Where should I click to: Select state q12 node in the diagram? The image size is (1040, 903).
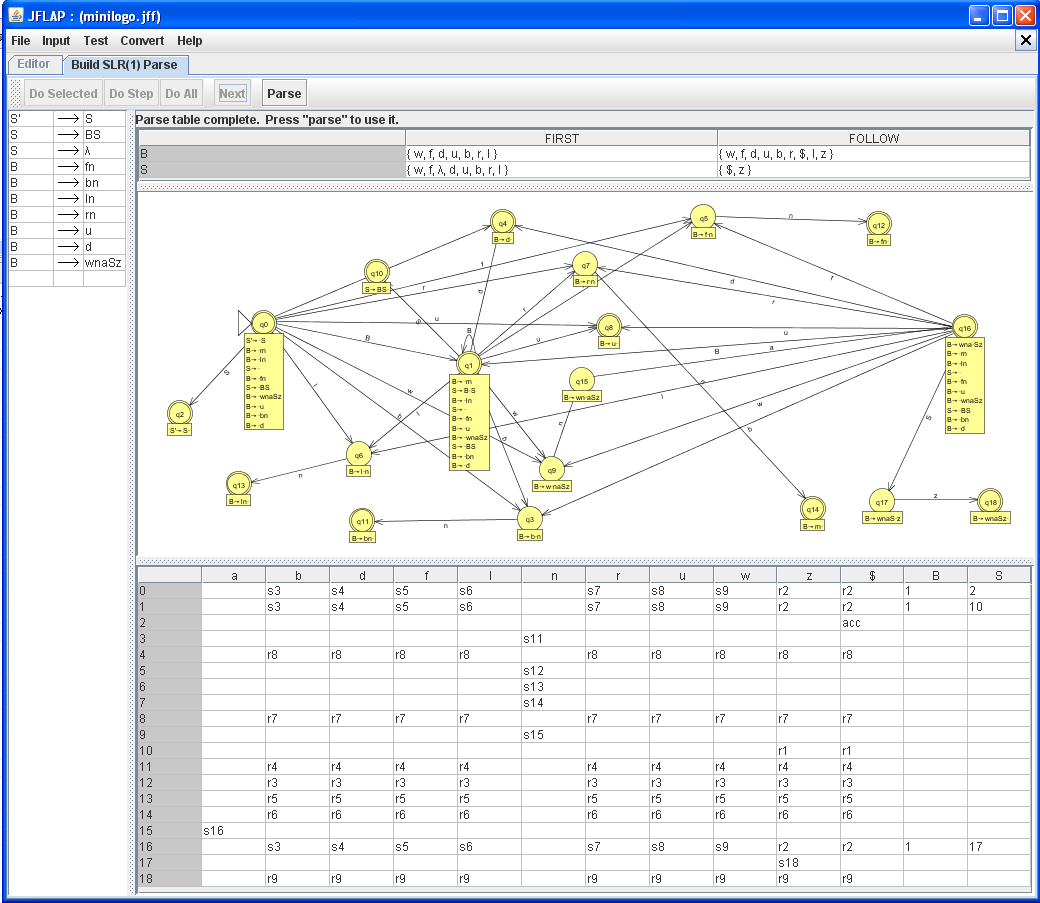pyautogui.click(x=878, y=224)
